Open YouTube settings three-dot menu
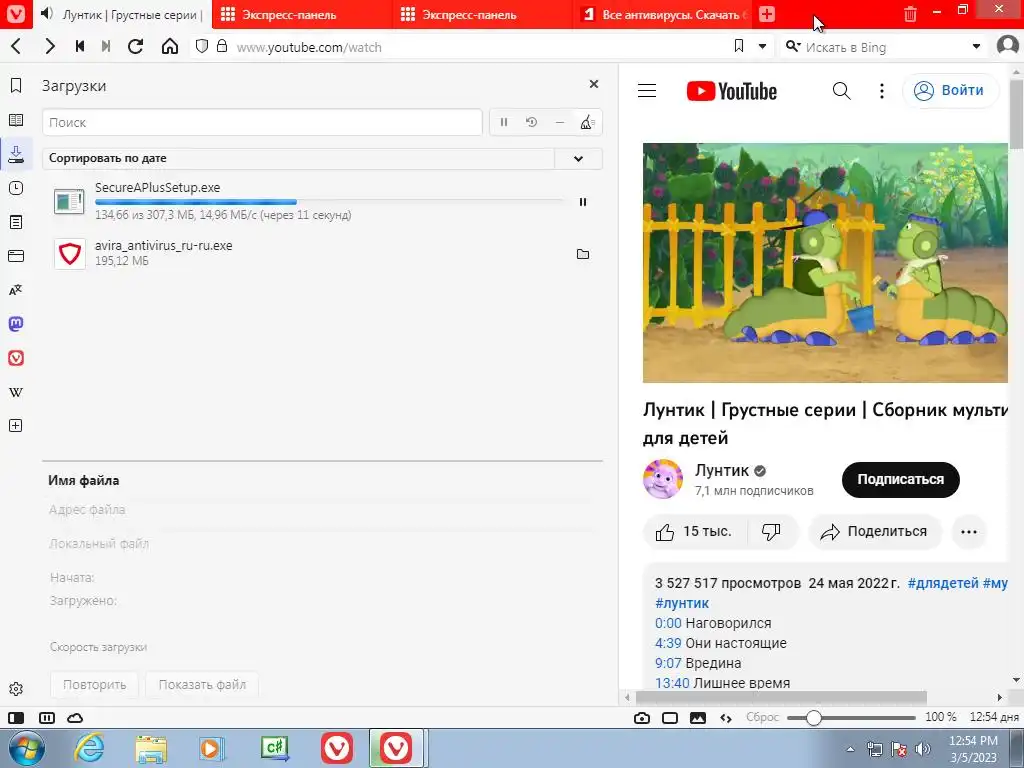 882,91
